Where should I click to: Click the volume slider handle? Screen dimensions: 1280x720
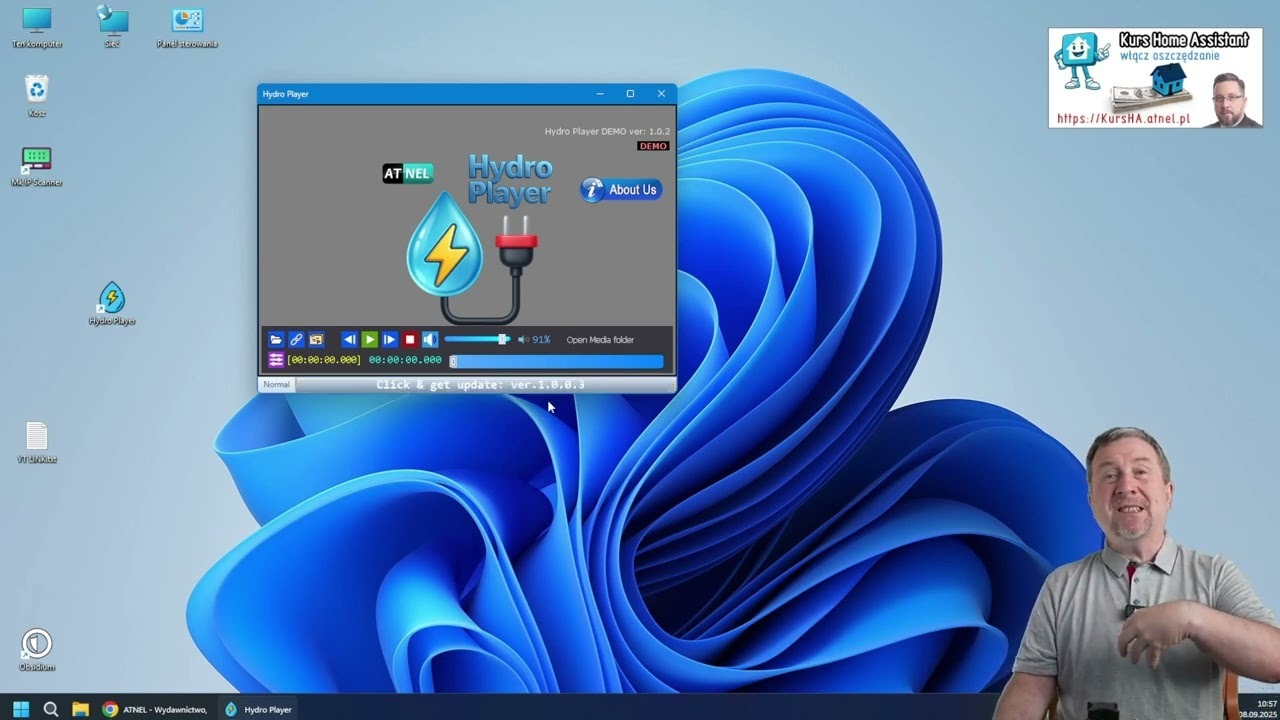pyautogui.click(x=502, y=340)
